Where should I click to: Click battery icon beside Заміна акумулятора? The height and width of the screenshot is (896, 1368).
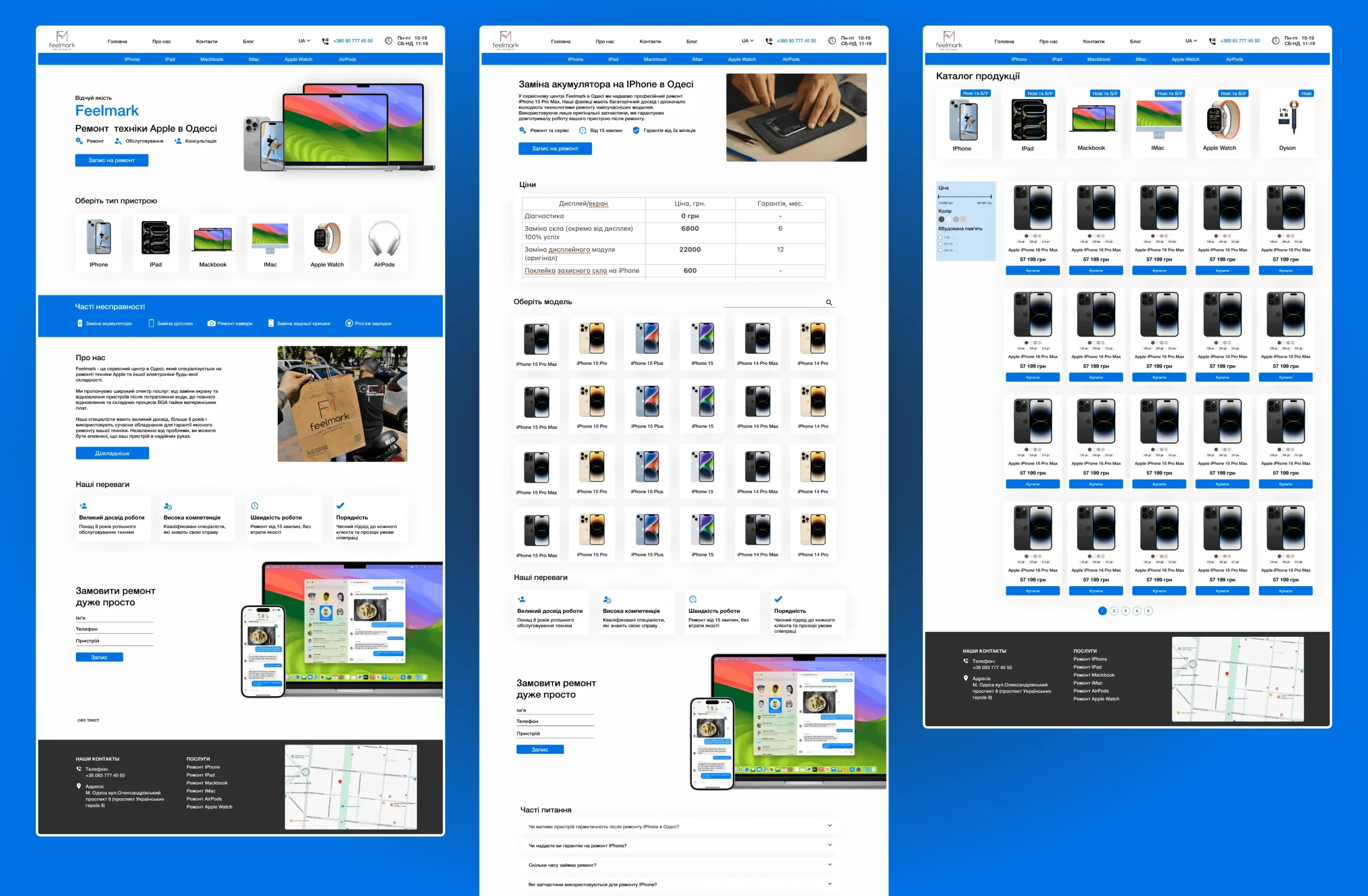click(80, 323)
